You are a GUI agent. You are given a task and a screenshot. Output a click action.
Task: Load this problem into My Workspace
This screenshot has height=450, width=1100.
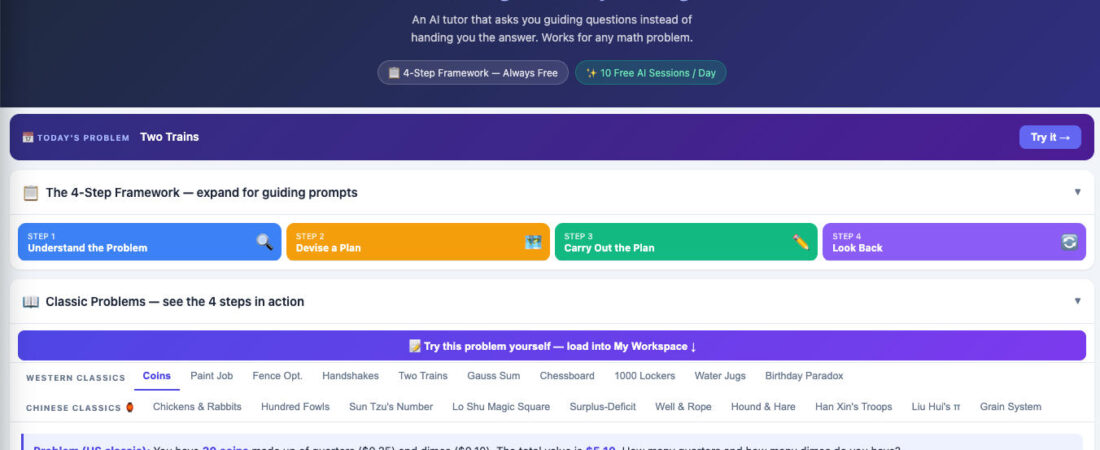coord(552,346)
